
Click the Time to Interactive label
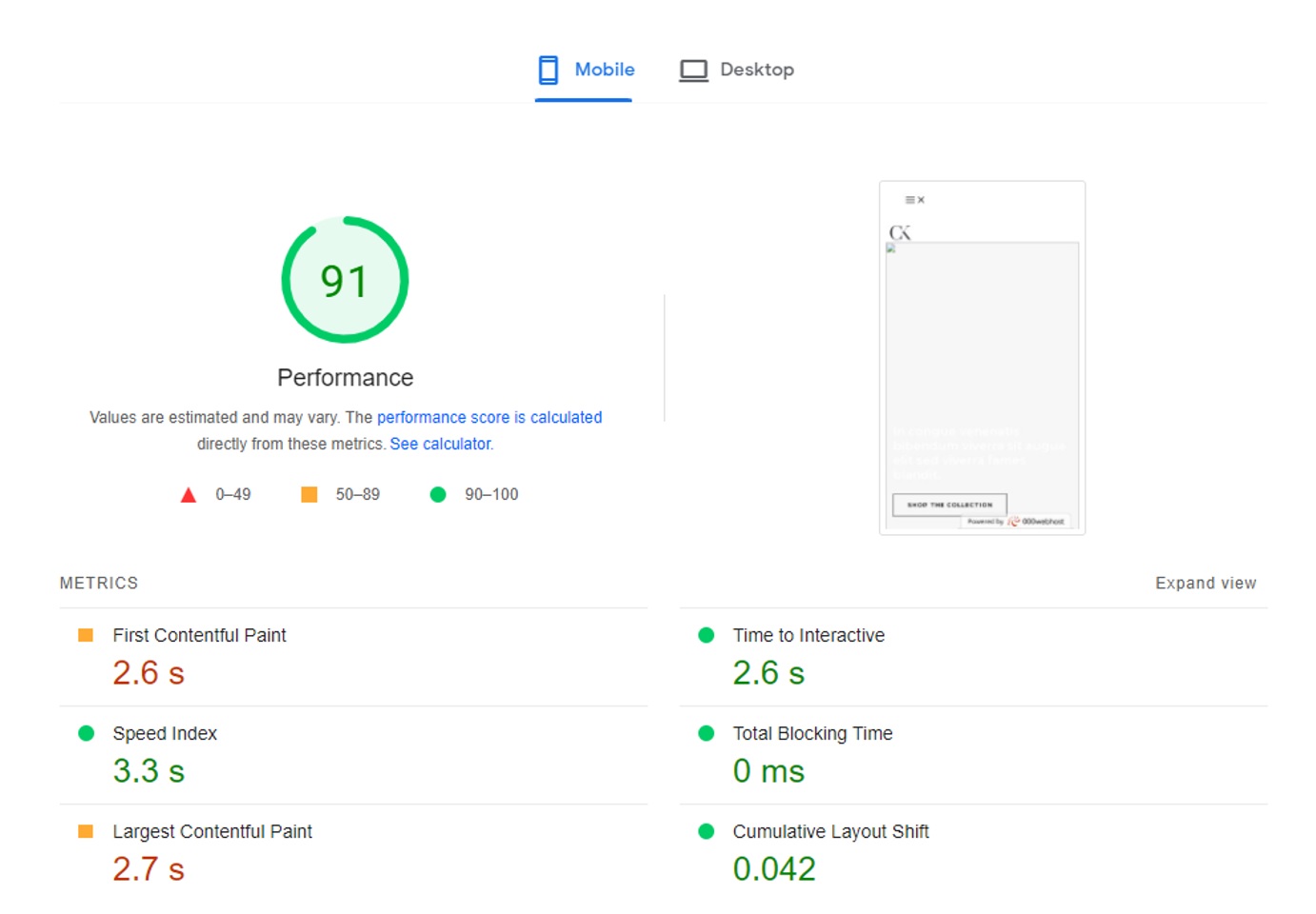pos(808,635)
